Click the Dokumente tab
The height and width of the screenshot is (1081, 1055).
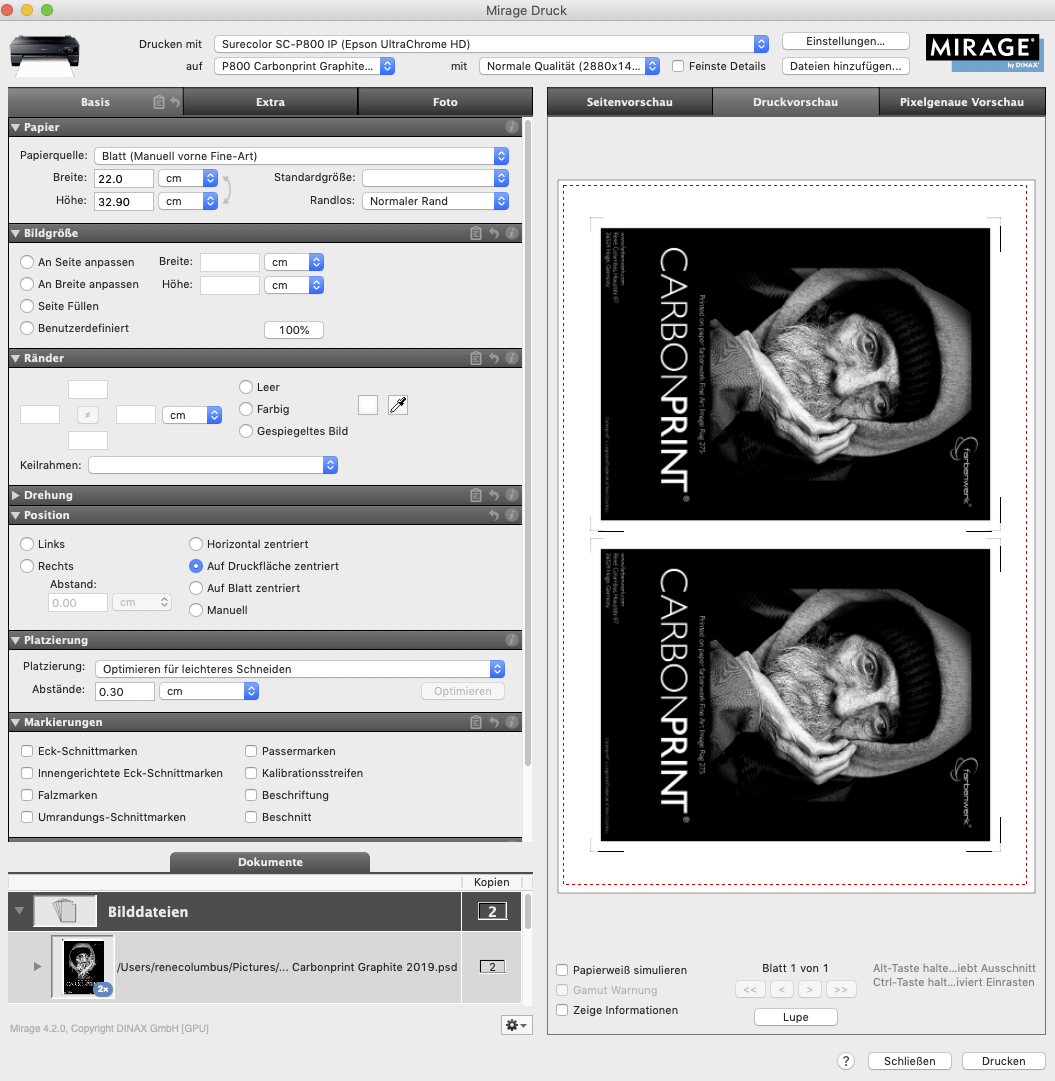(270, 862)
